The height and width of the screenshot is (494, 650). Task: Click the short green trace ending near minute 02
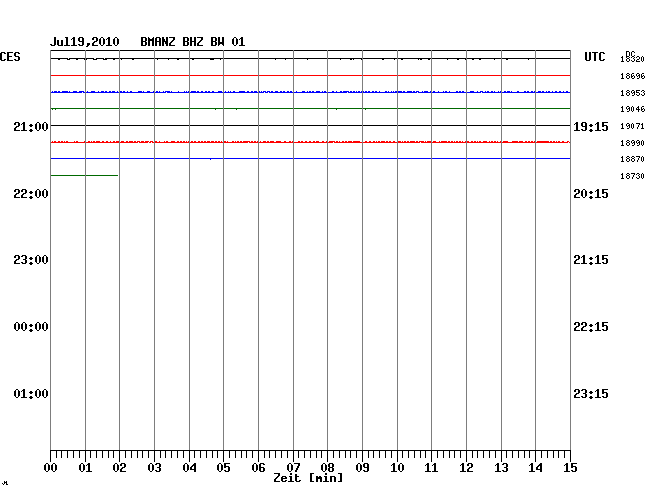84,176
